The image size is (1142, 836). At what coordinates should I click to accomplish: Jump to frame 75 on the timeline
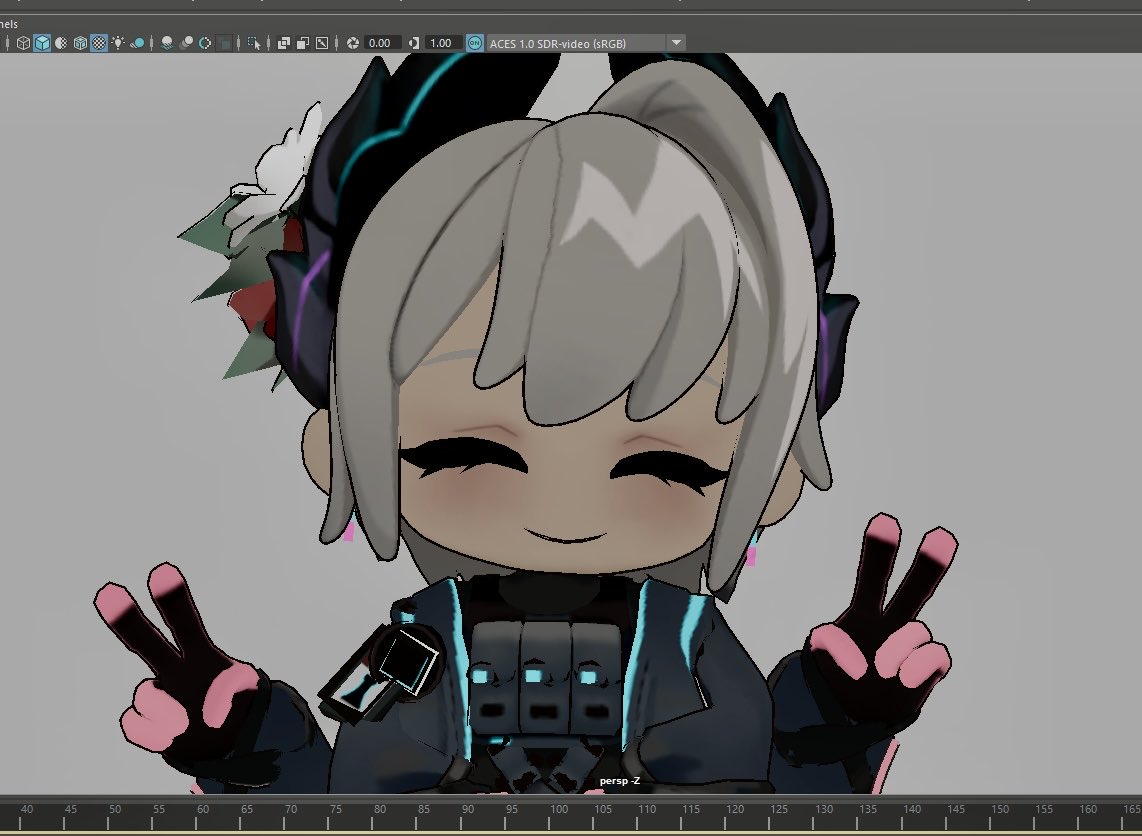point(336,809)
